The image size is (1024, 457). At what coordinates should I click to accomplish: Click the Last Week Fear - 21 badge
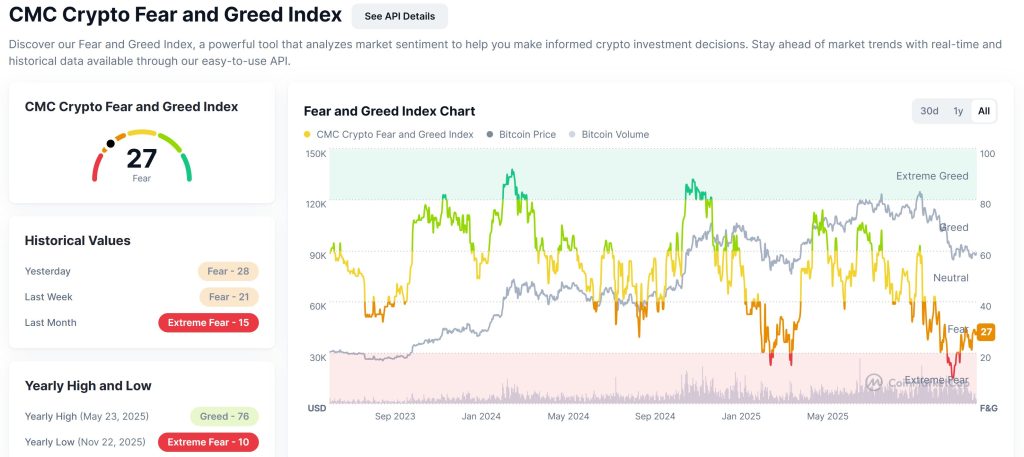[x=228, y=297]
